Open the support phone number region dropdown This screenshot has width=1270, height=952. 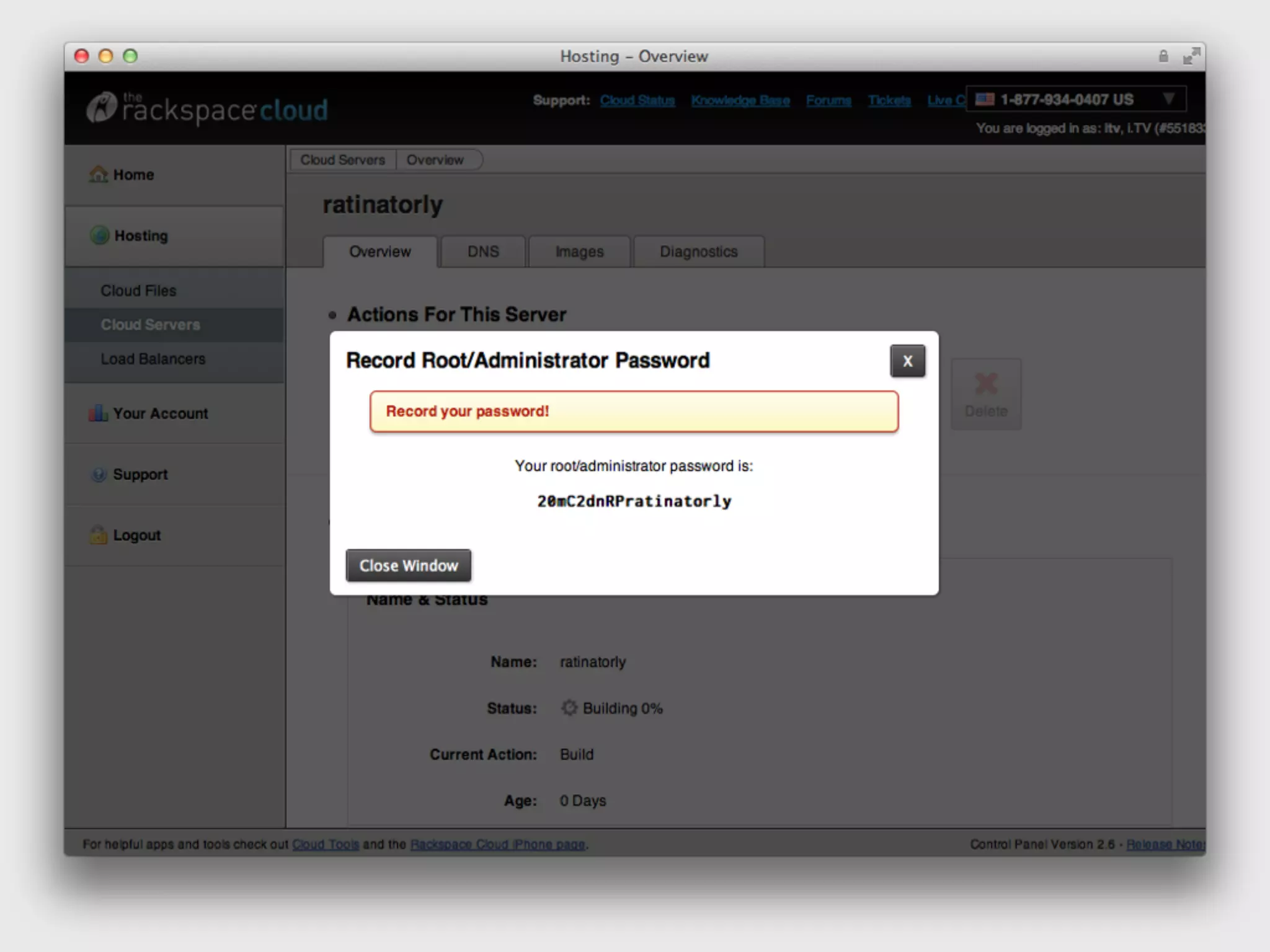[1168, 99]
